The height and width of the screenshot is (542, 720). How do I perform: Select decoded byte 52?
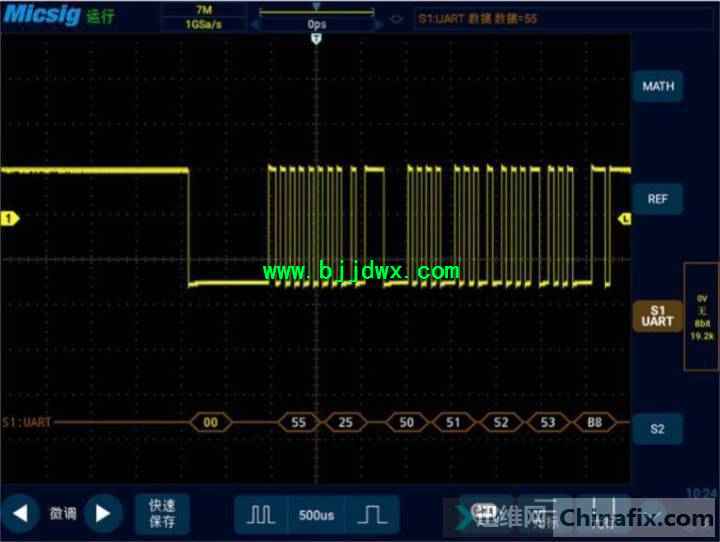point(501,422)
